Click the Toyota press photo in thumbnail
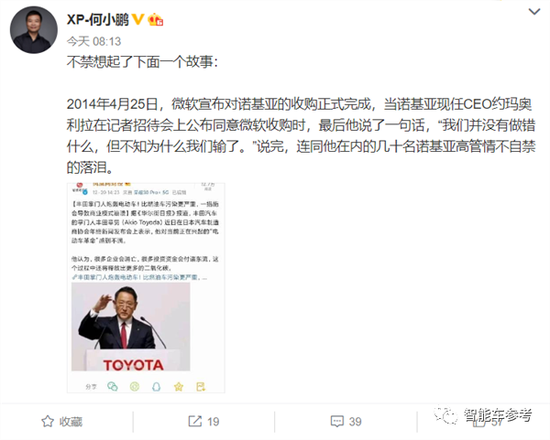 131,327
